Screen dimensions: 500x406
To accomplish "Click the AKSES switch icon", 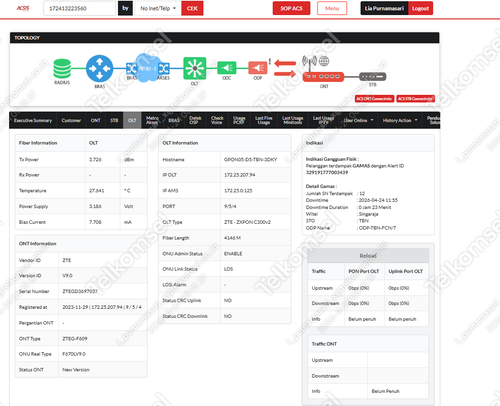I will tap(164, 69).
